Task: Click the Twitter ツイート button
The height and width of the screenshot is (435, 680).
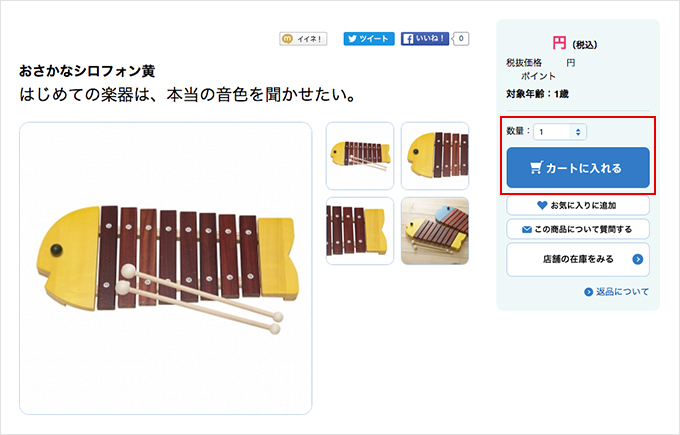Action: 369,39
